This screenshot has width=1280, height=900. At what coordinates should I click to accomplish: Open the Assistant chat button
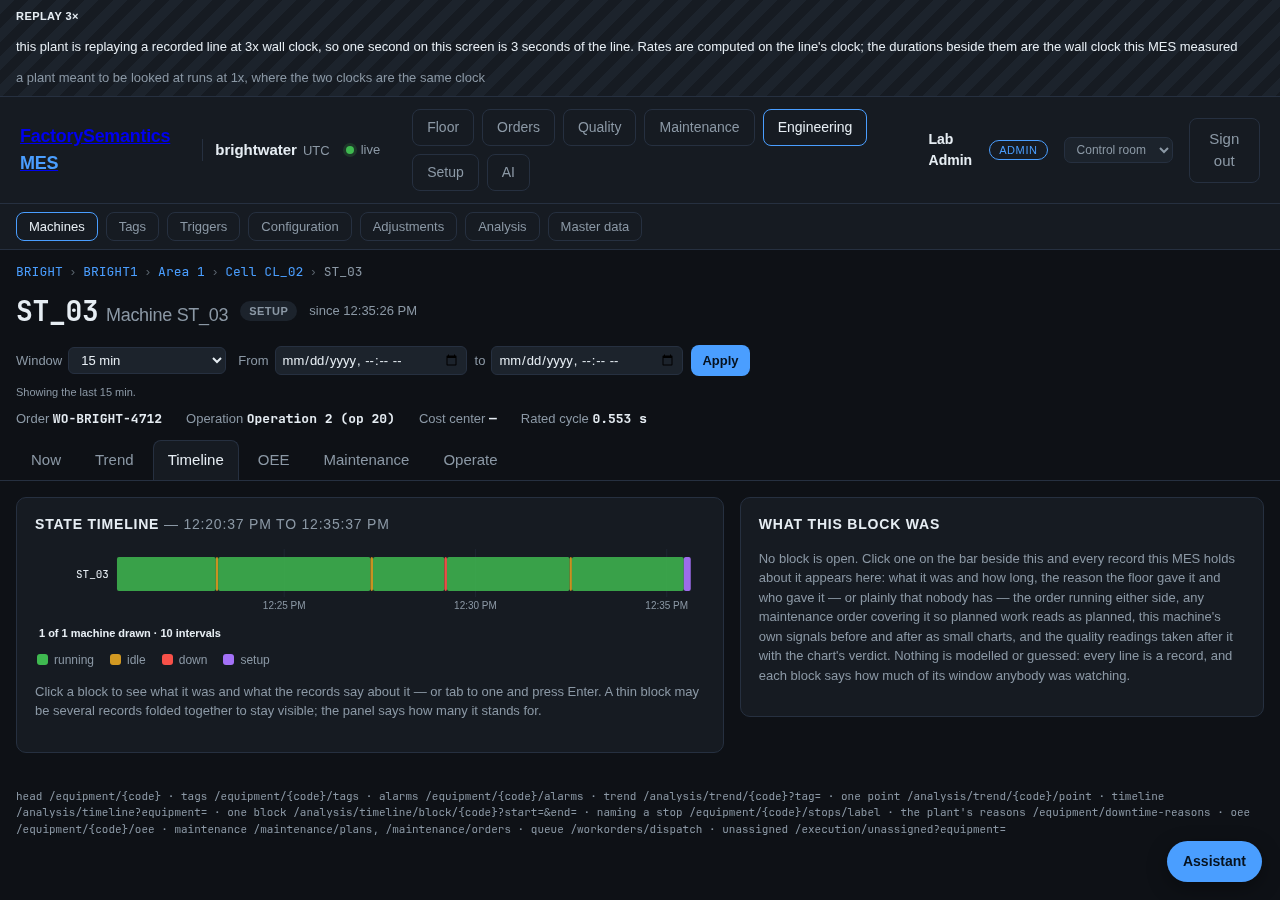click(x=1214, y=861)
